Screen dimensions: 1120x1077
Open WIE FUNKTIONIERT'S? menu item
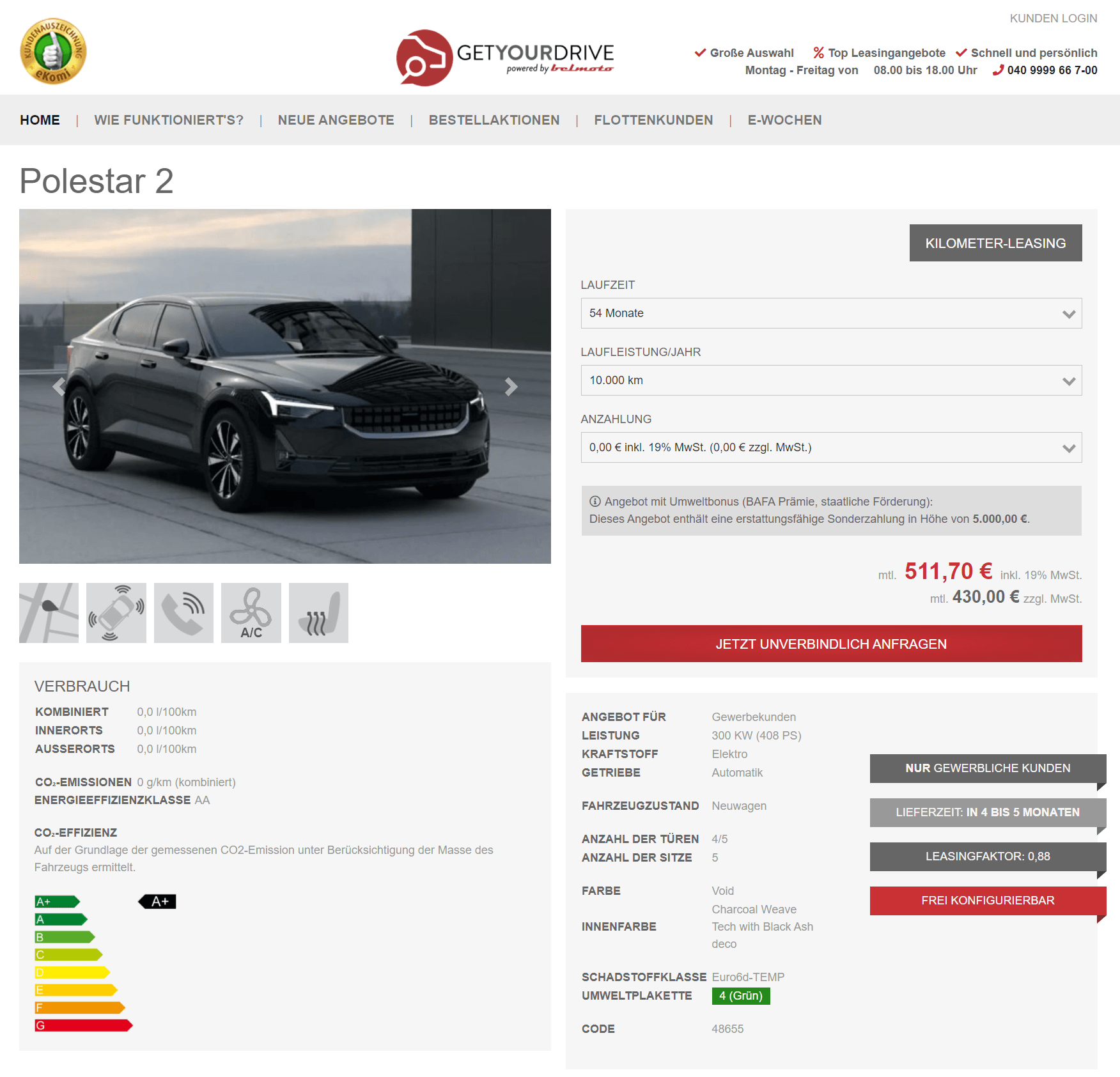click(x=169, y=120)
